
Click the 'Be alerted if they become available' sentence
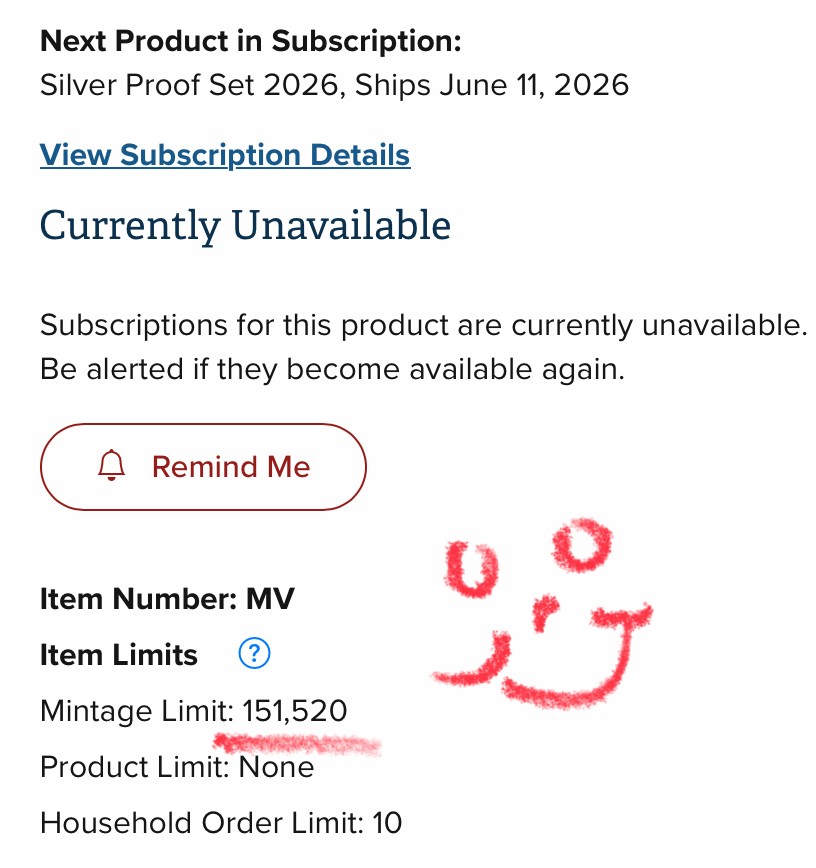tap(332, 370)
